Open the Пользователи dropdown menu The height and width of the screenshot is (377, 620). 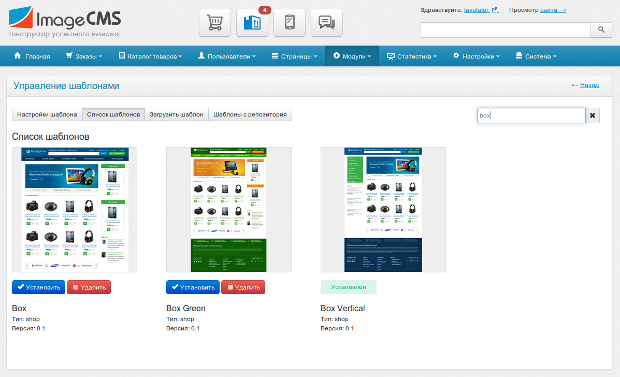227,56
